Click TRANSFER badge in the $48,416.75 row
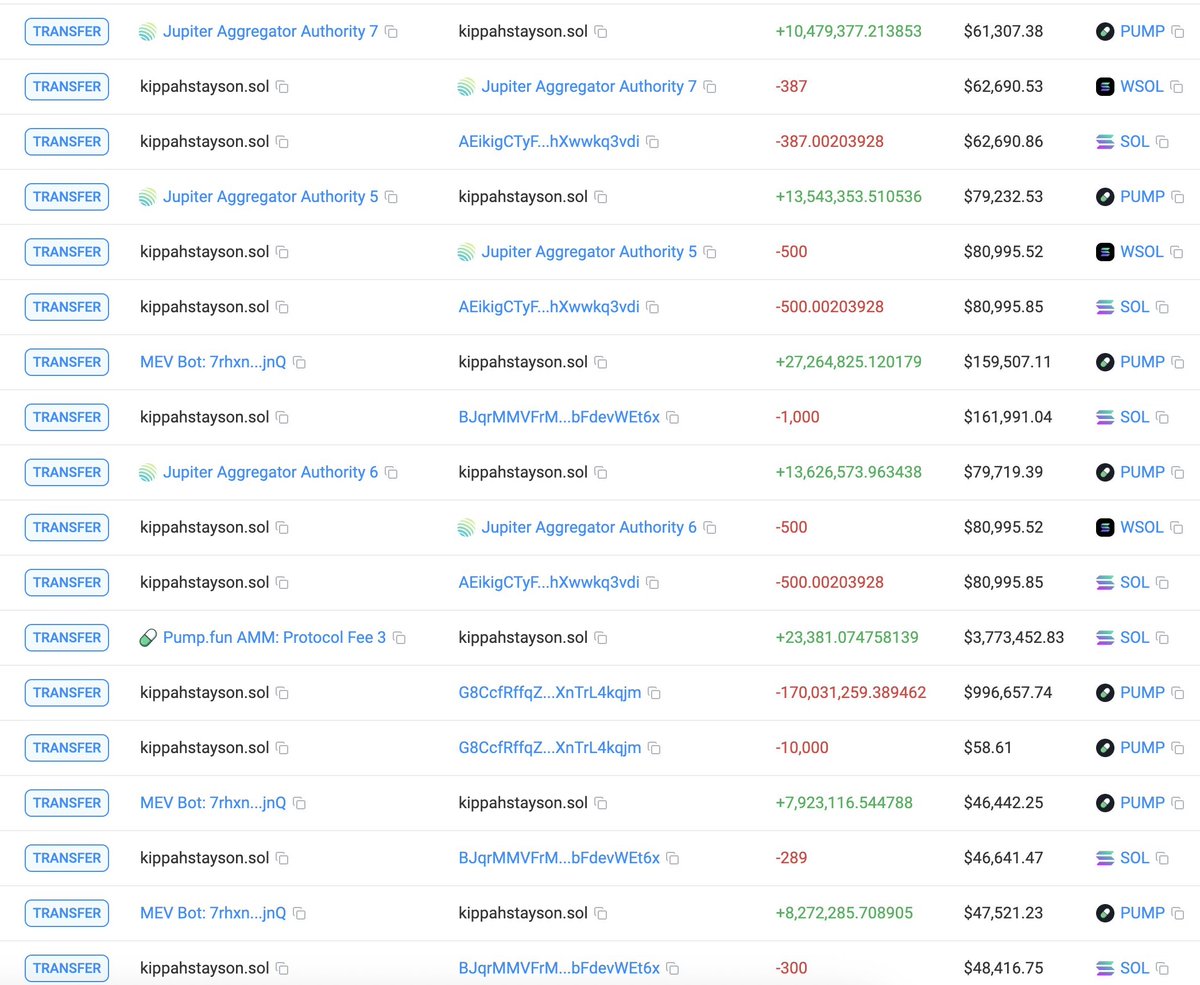Screen dimensions: 1200x985 (67, 968)
